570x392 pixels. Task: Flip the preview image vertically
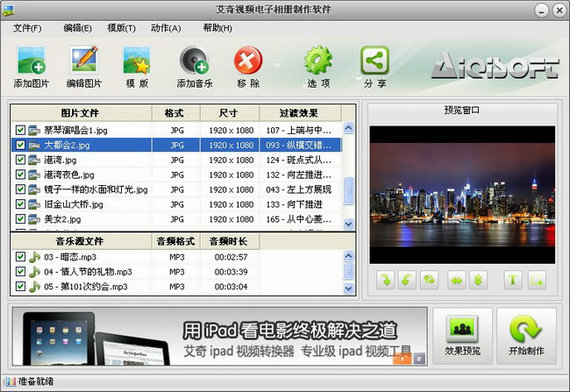478,280
